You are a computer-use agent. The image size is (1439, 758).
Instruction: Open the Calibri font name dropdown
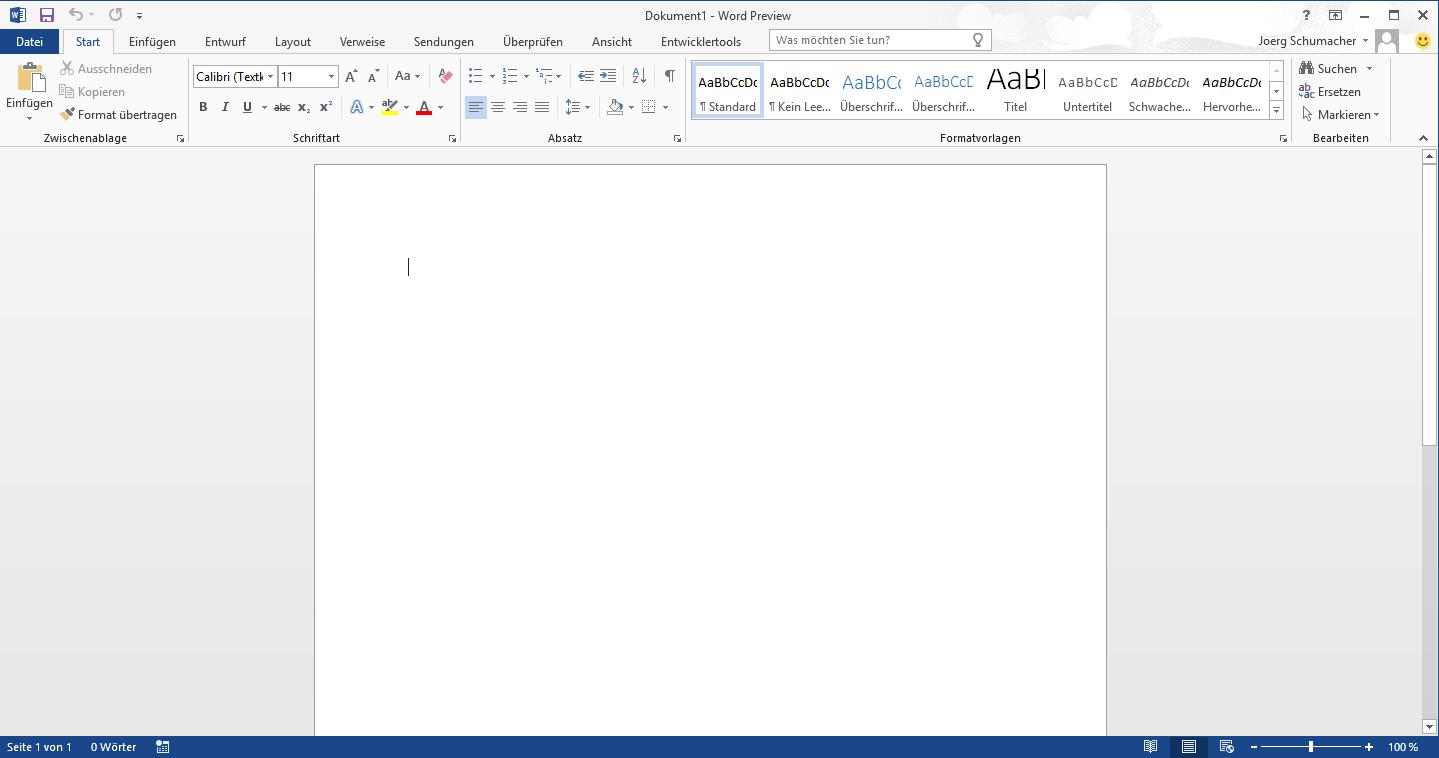270,77
